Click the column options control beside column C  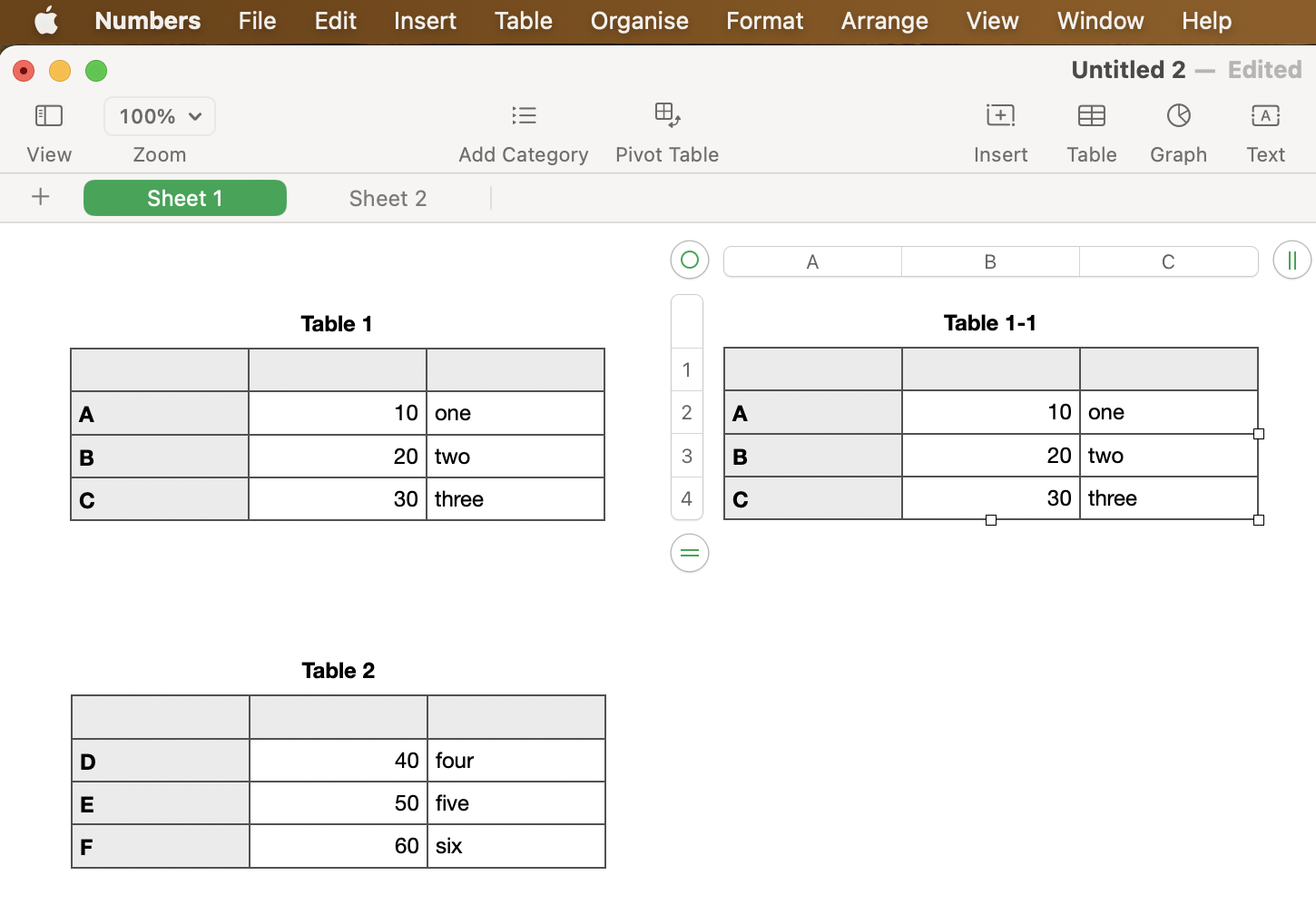(1292, 261)
